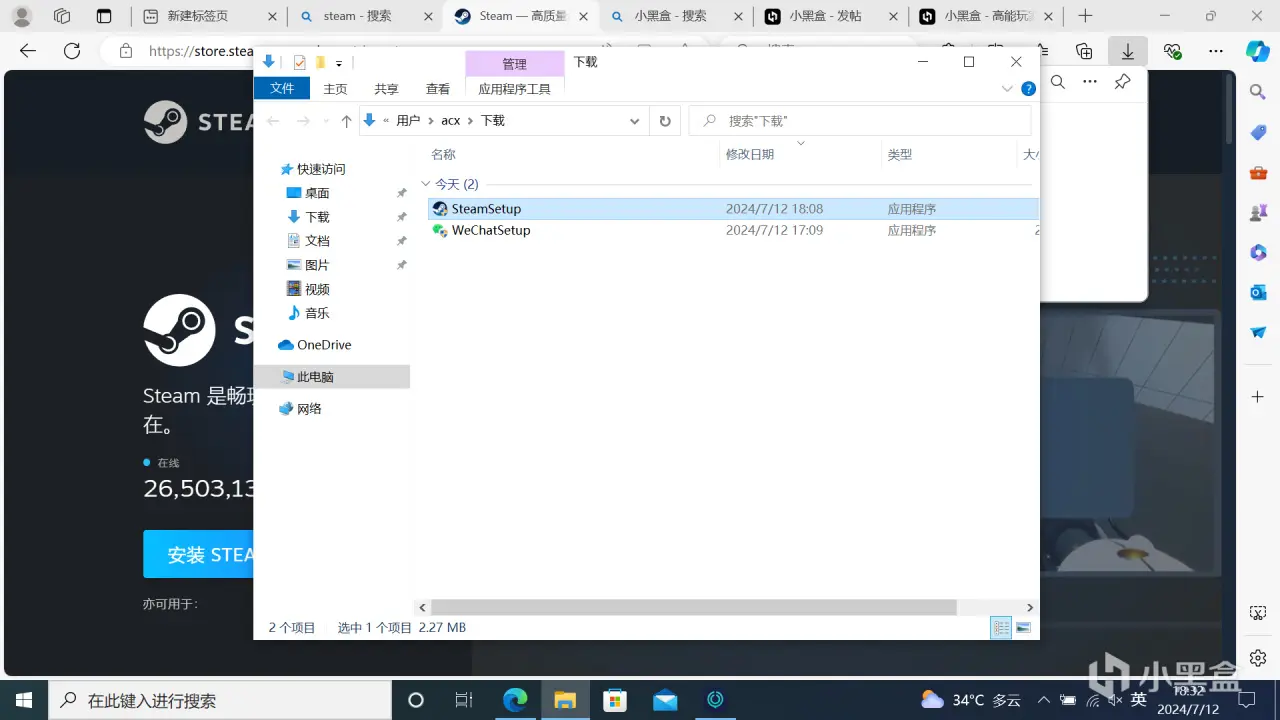
Task: Open Outlook in Edge sidebar
Action: [1258, 292]
